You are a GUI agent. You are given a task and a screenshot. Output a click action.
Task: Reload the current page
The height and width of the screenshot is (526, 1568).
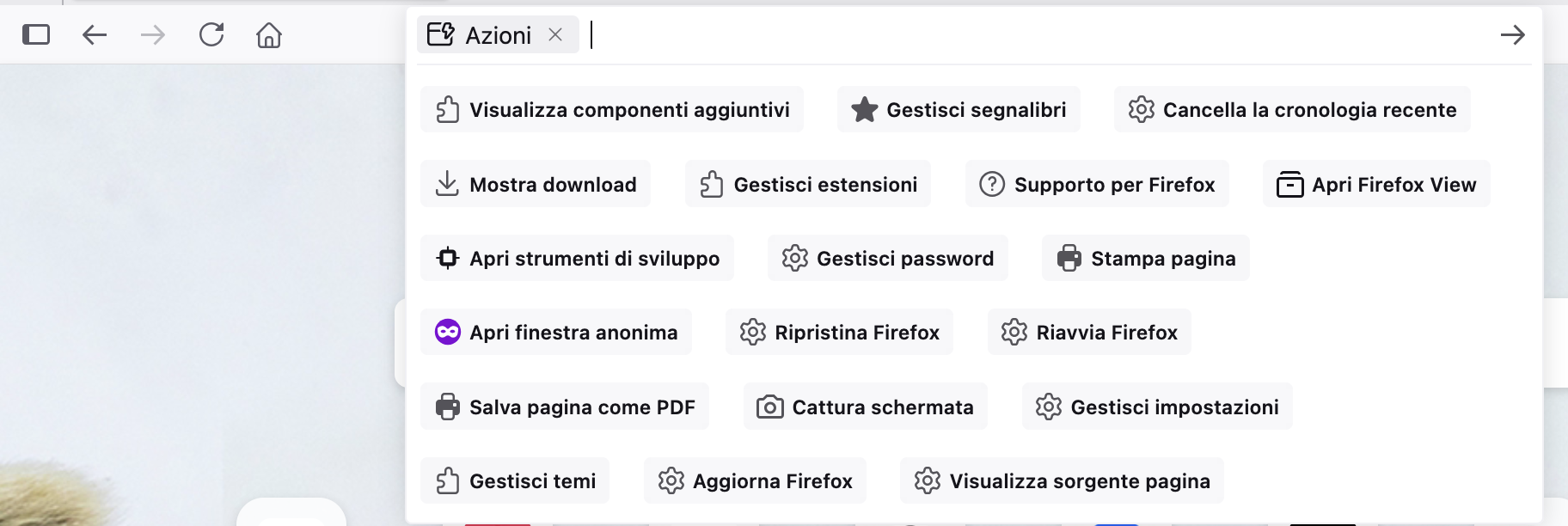click(x=211, y=35)
